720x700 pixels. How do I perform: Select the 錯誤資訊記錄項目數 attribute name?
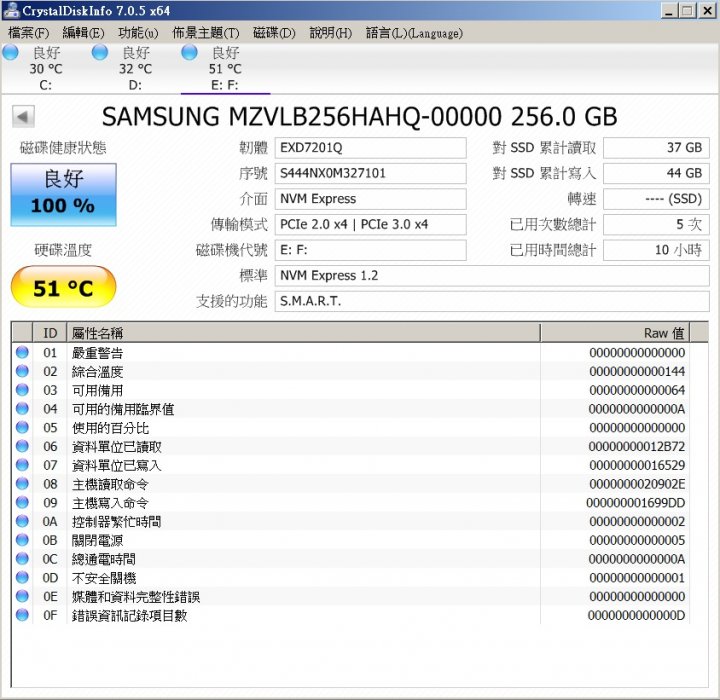pos(129,615)
